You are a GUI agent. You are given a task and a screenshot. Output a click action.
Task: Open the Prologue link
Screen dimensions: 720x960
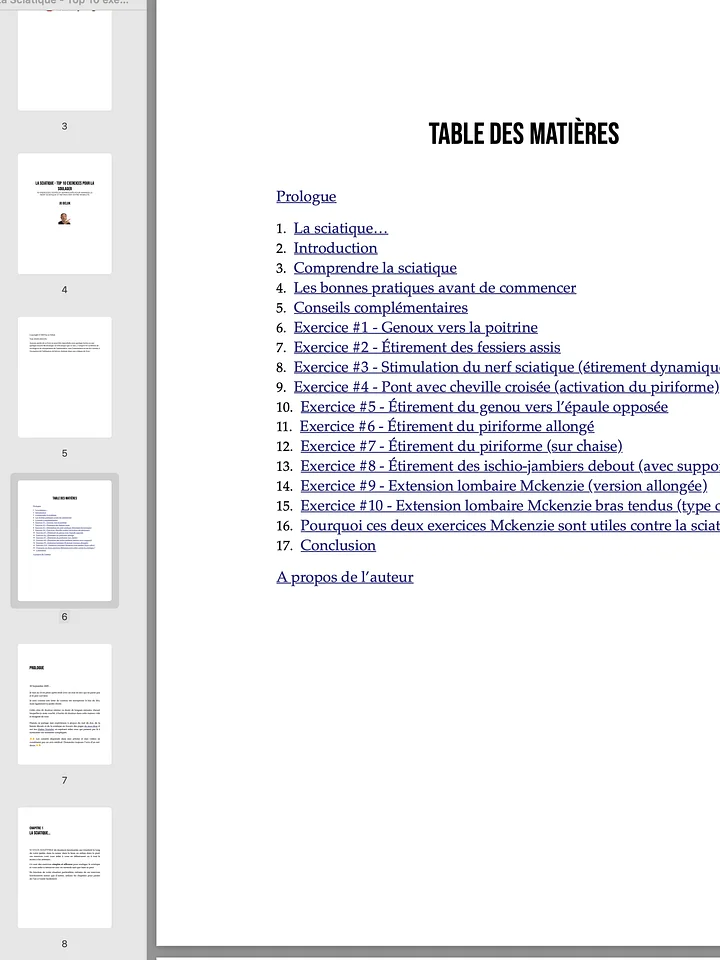[x=306, y=197]
